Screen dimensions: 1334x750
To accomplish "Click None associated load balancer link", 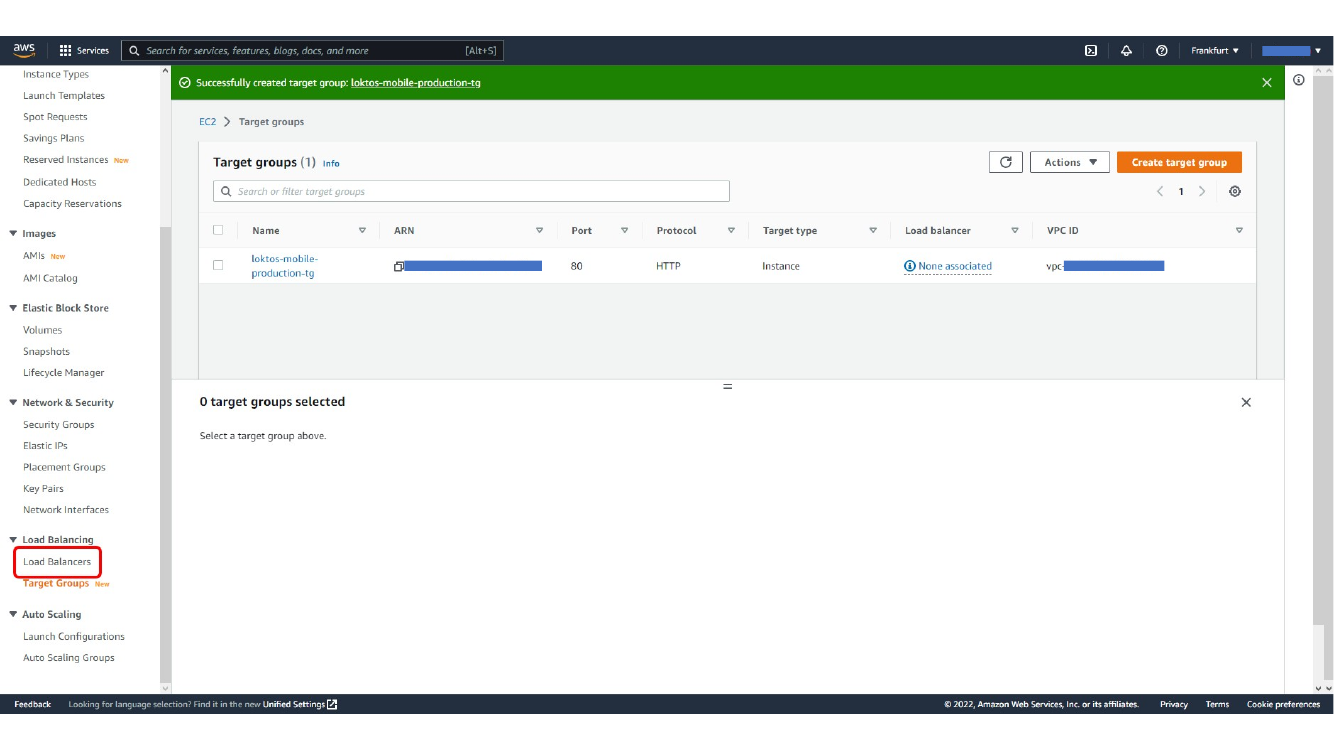I will [x=948, y=267].
